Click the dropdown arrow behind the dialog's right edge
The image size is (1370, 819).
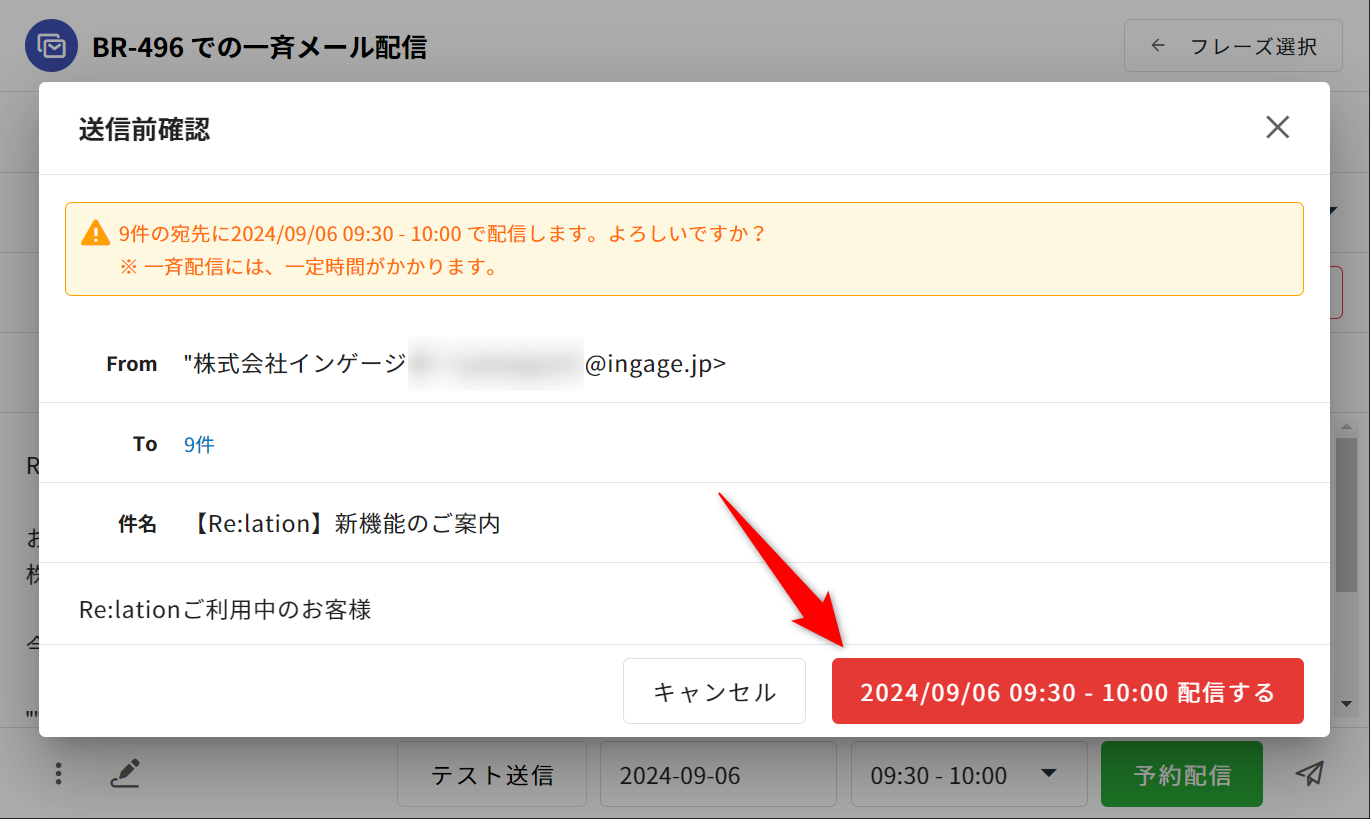click(x=1335, y=211)
